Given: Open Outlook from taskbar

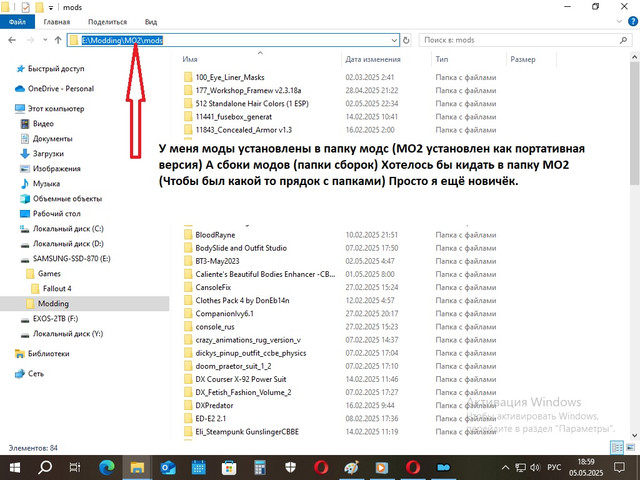Looking at the screenshot, I should (x=168, y=468).
